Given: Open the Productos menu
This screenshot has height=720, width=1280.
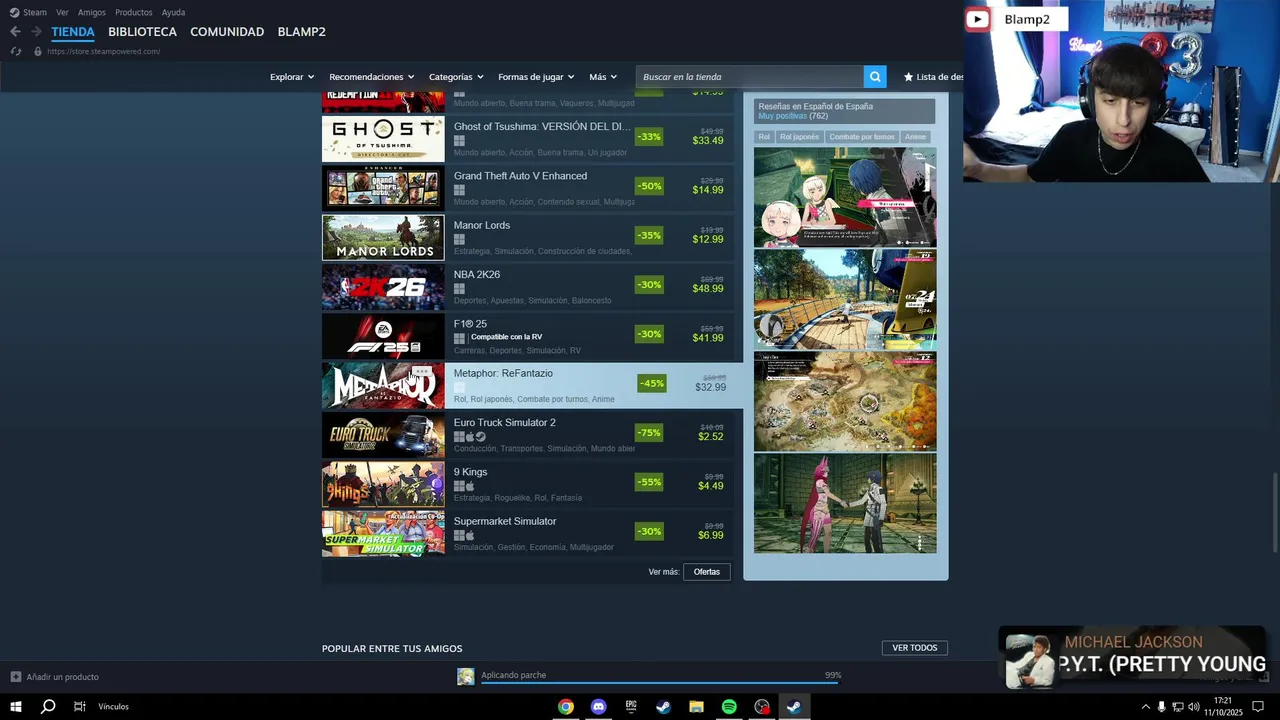Looking at the screenshot, I should coord(134,12).
